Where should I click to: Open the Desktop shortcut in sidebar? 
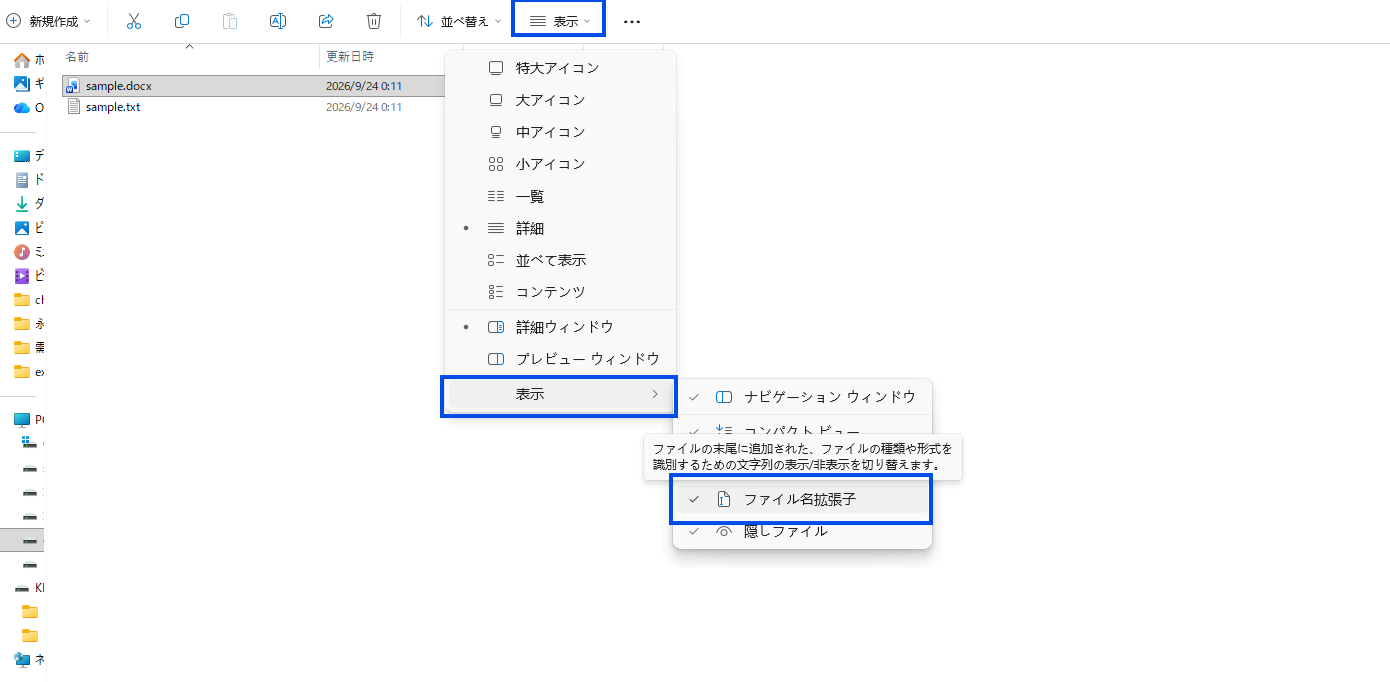pyautogui.click(x=28, y=156)
